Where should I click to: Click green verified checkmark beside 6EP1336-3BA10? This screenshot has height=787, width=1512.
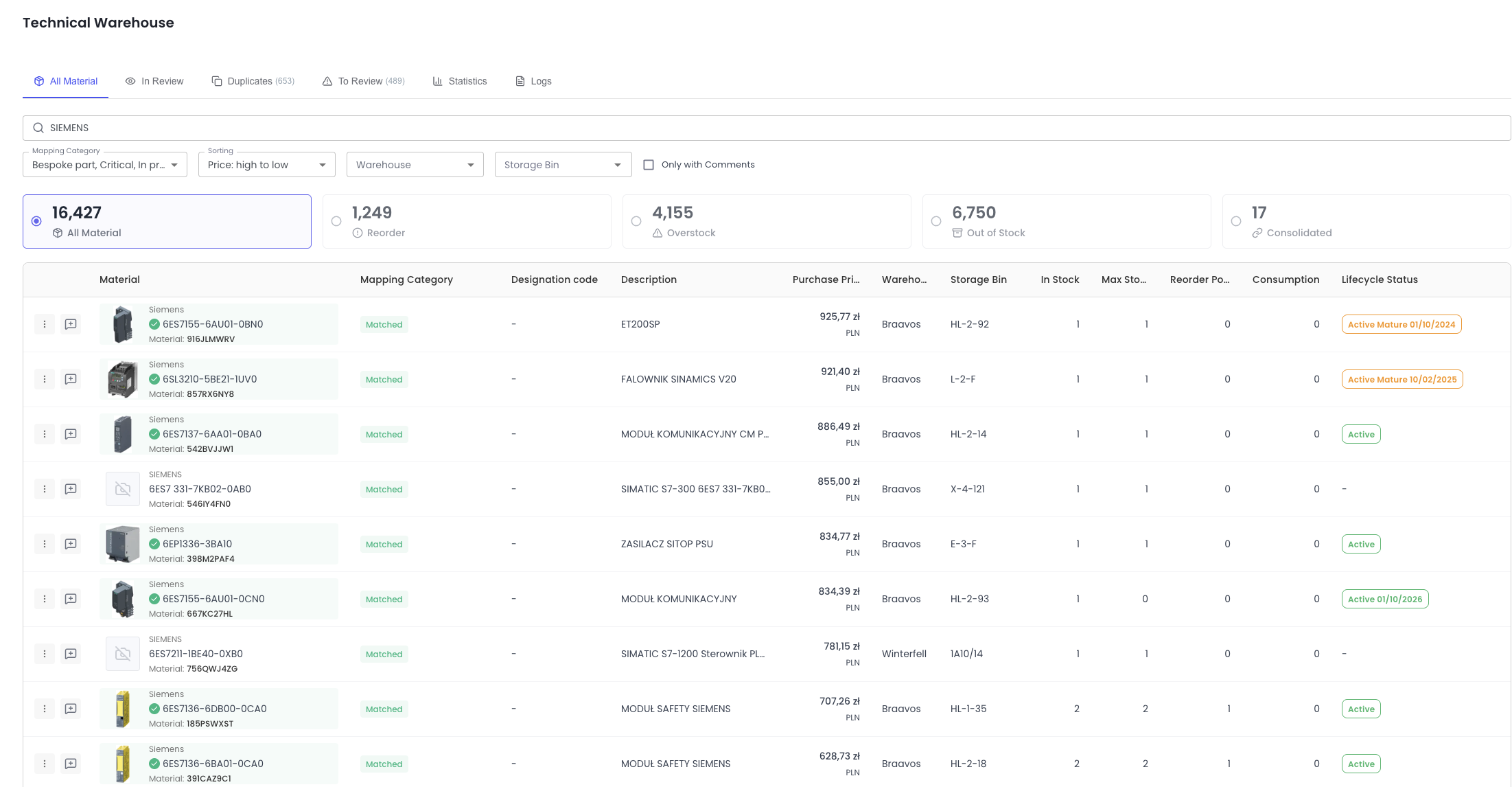(154, 544)
